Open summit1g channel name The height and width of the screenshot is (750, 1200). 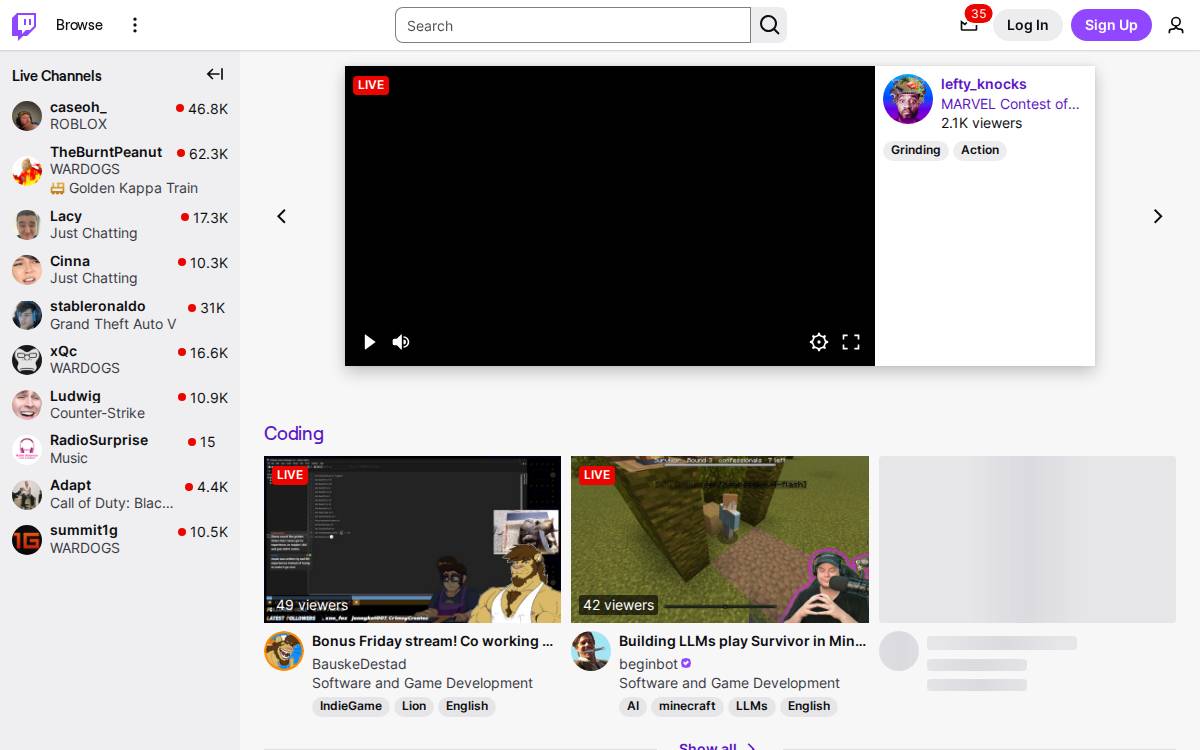pos(84,530)
